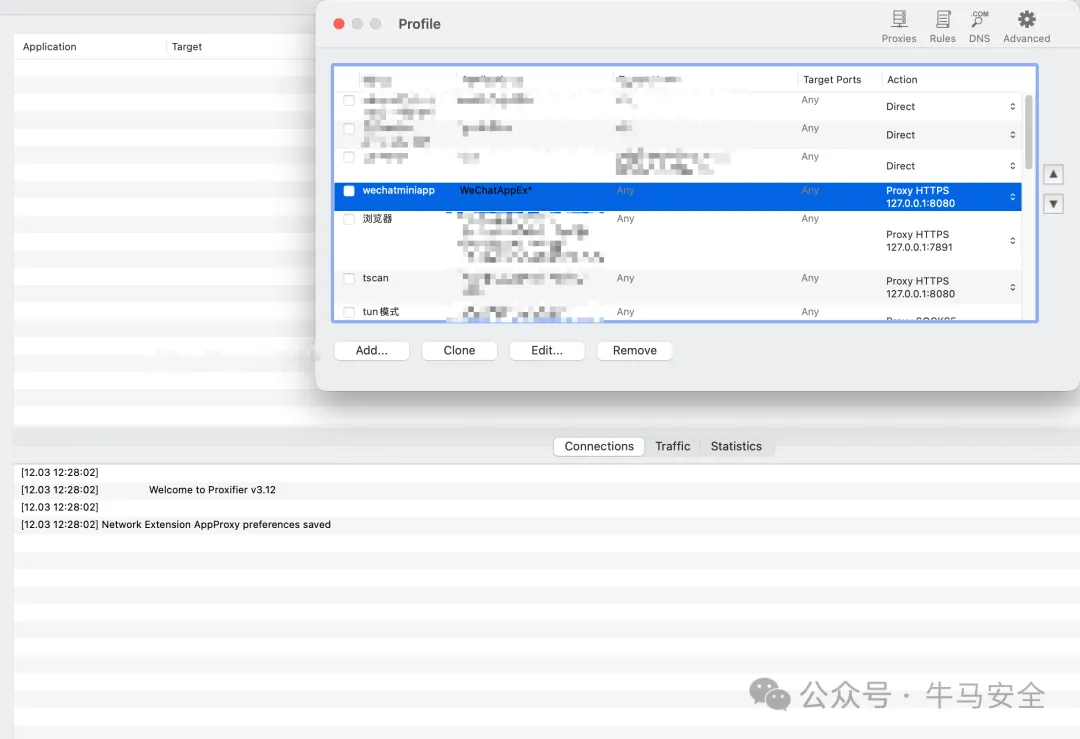Open the DNS settings icon
This screenshot has width=1080, height=739.
click(979, 25)
